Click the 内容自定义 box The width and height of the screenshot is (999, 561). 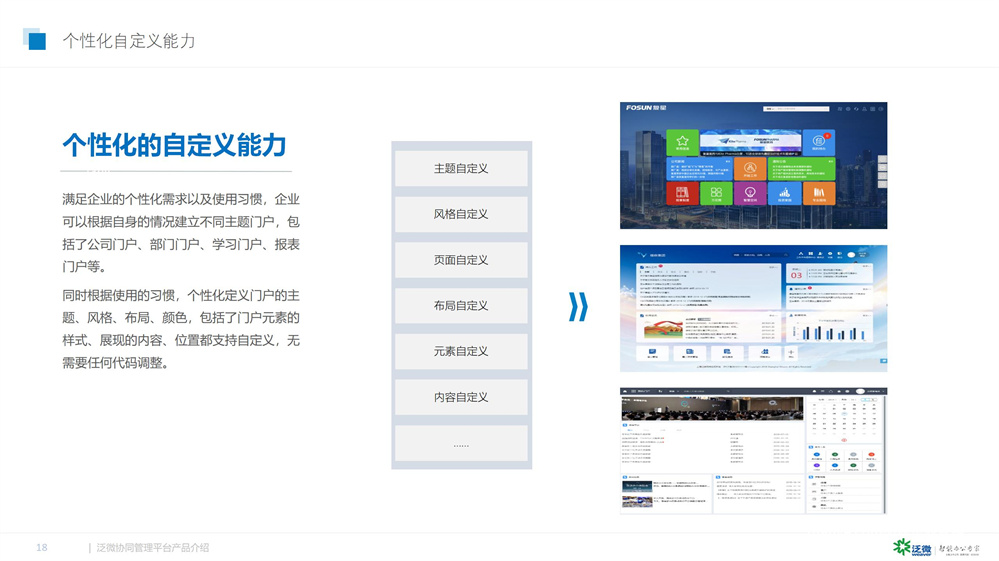[461, 397]
